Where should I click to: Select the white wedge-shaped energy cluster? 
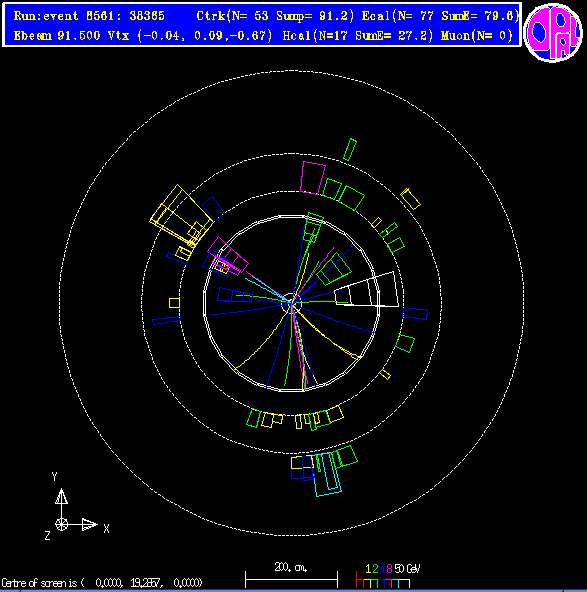pyautogui.click(x=366, y=290)
